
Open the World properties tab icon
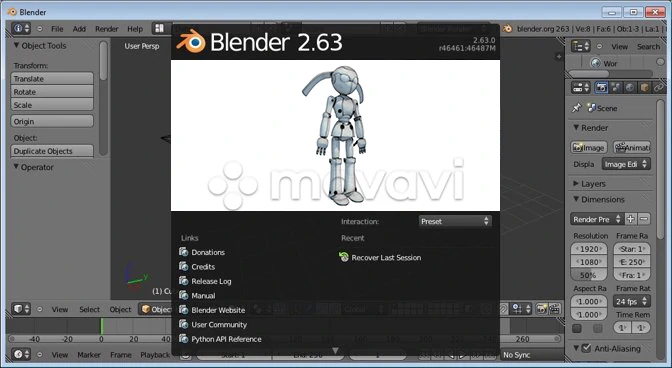[630, 87]
